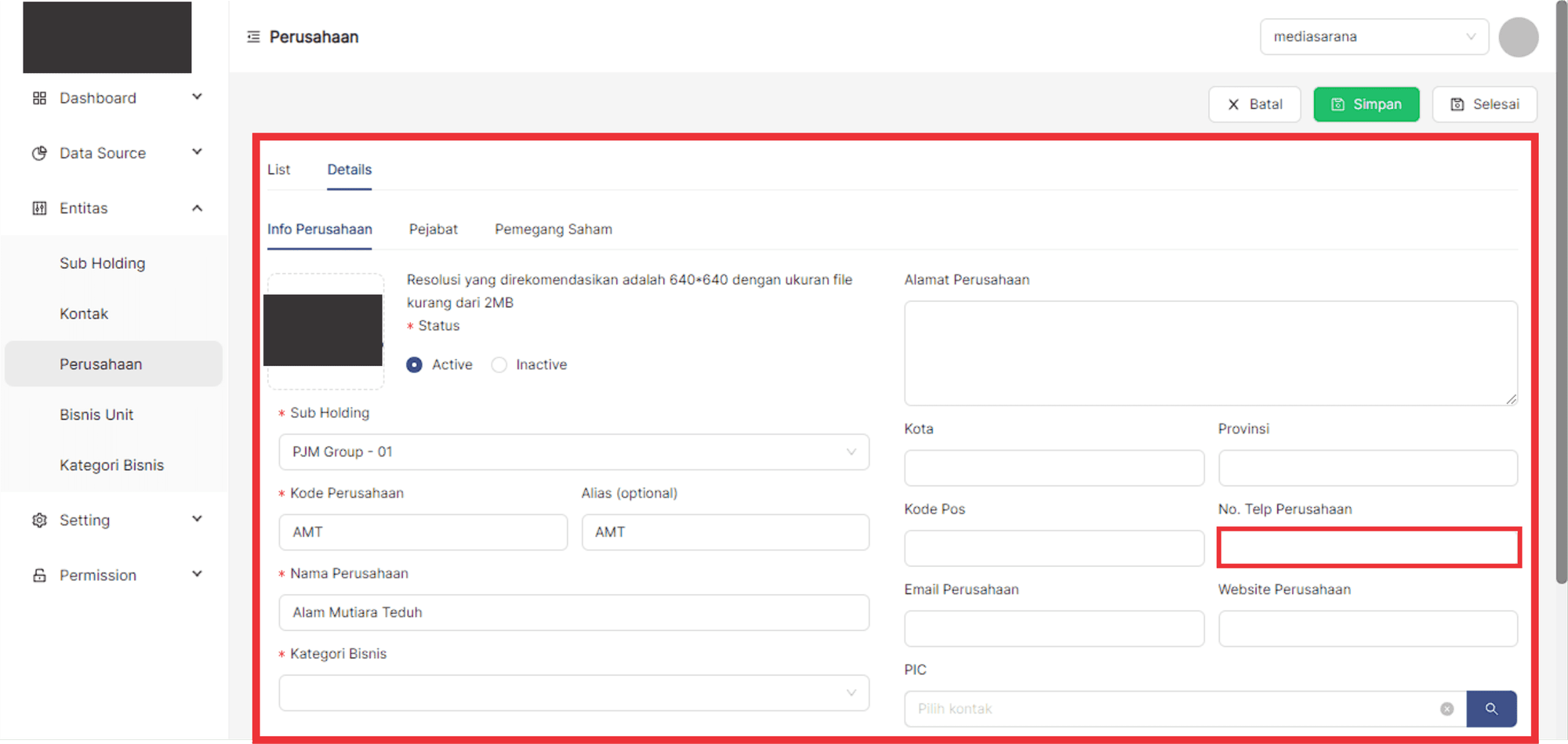The width and height of the screenshot is (1568, 744).
Task: Click the Setting gear icon in sidebar
Action: [x=39, y=520]
